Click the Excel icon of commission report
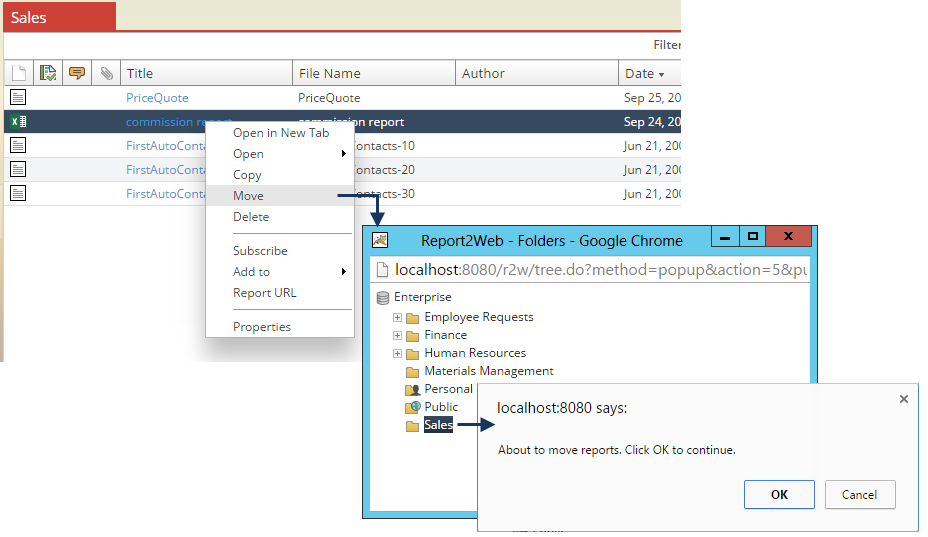 click(18, 121)
